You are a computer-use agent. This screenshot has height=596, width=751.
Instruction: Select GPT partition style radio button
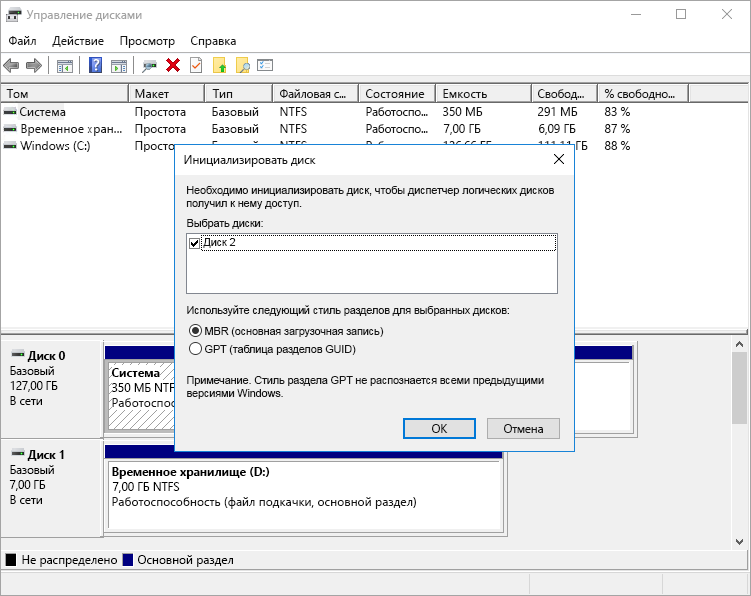point(195,349)
